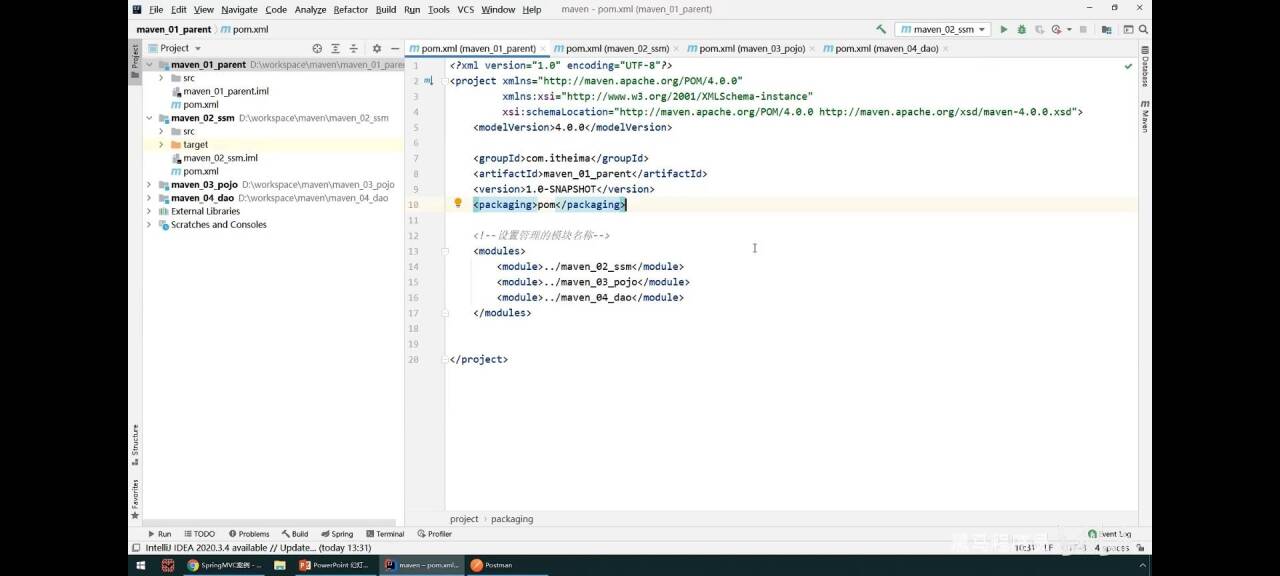Expand Scratches and Consoles node

149,225
